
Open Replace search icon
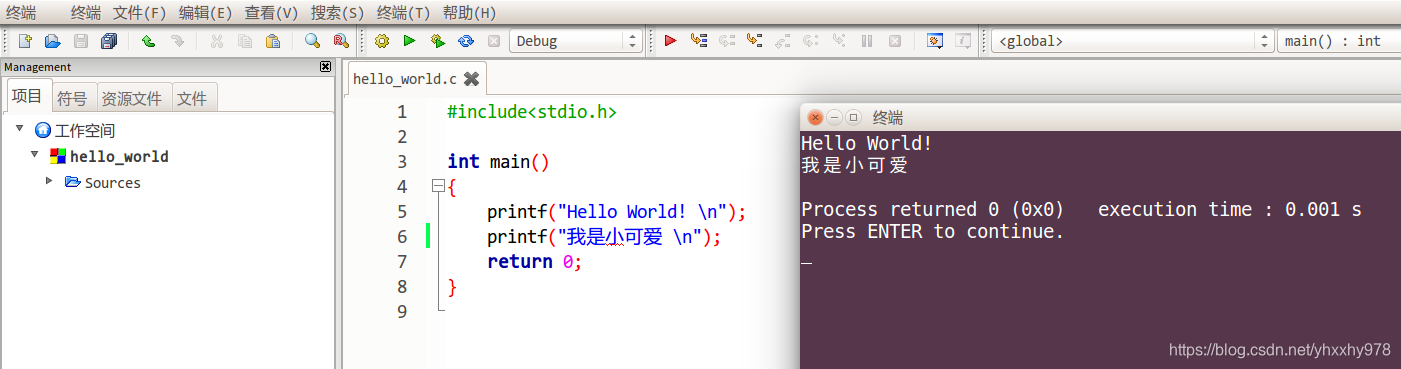pos(340,41)
